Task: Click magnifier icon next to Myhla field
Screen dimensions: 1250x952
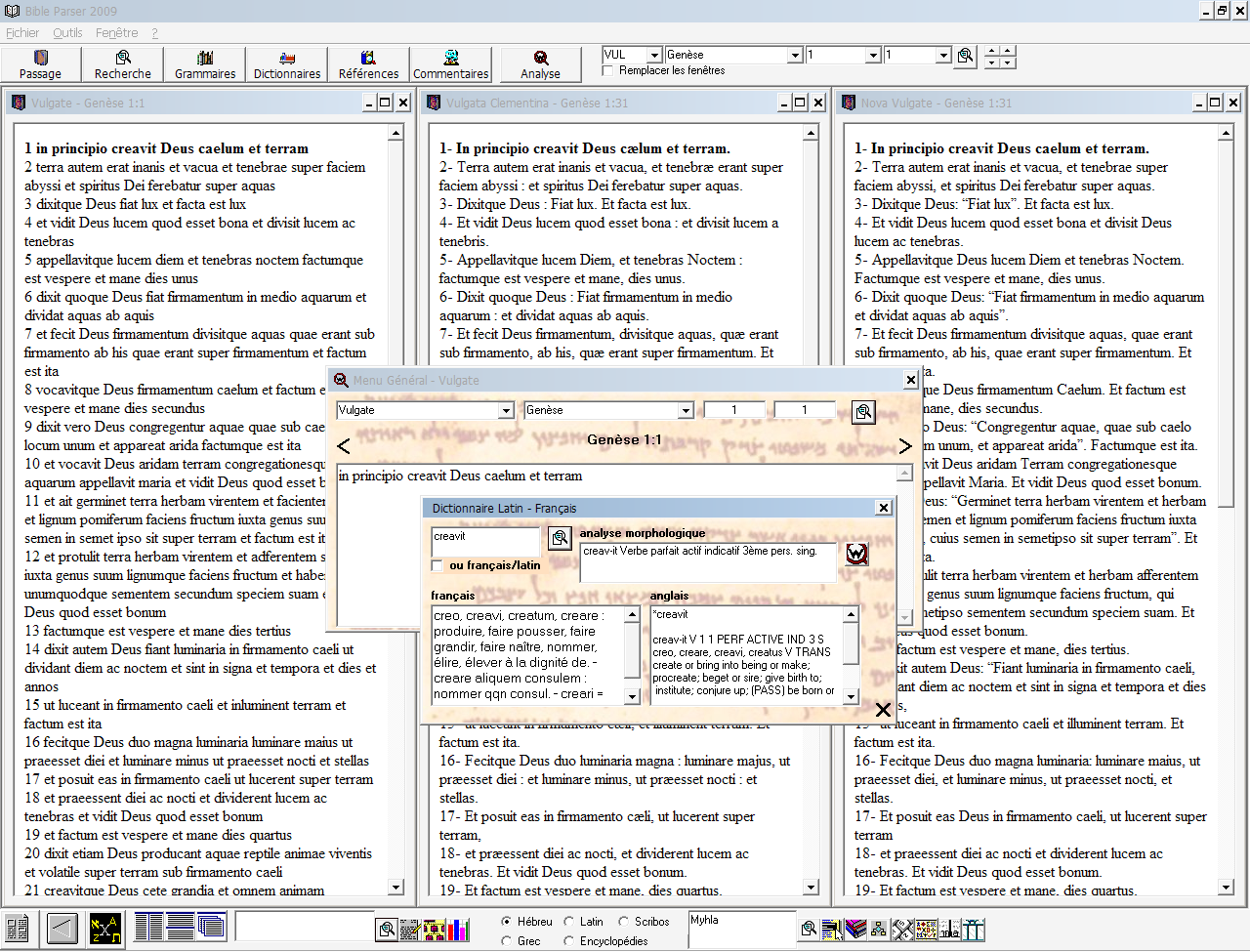Action: (809, 929)
